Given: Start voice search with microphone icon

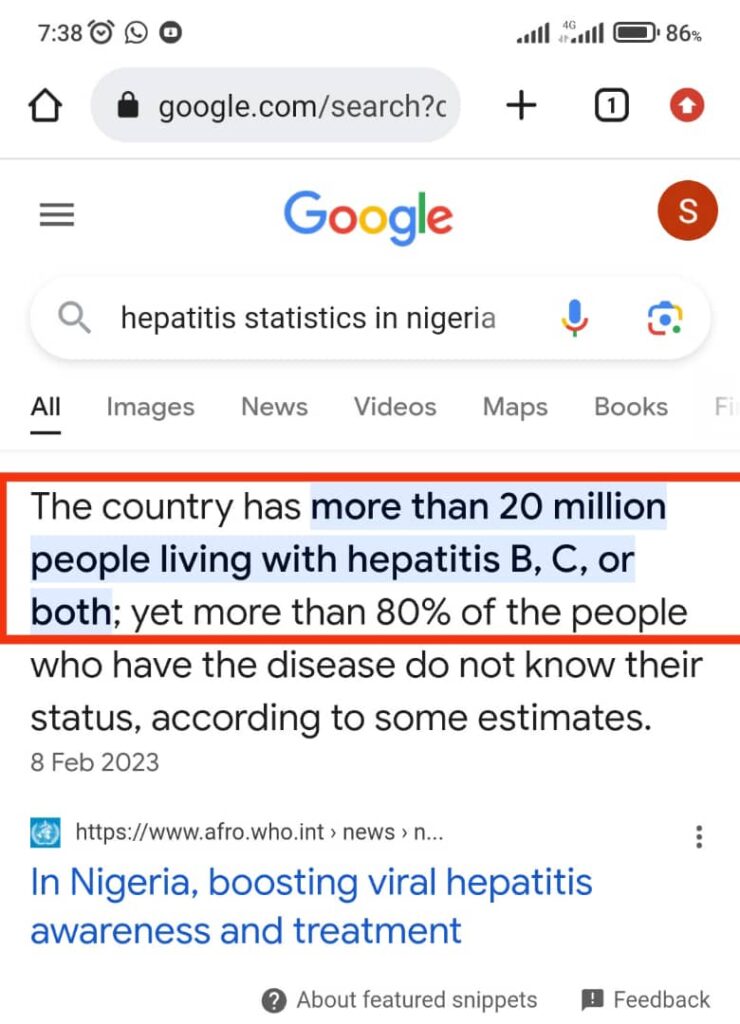Looking at the screenshot, I should [x=575, y=319].
